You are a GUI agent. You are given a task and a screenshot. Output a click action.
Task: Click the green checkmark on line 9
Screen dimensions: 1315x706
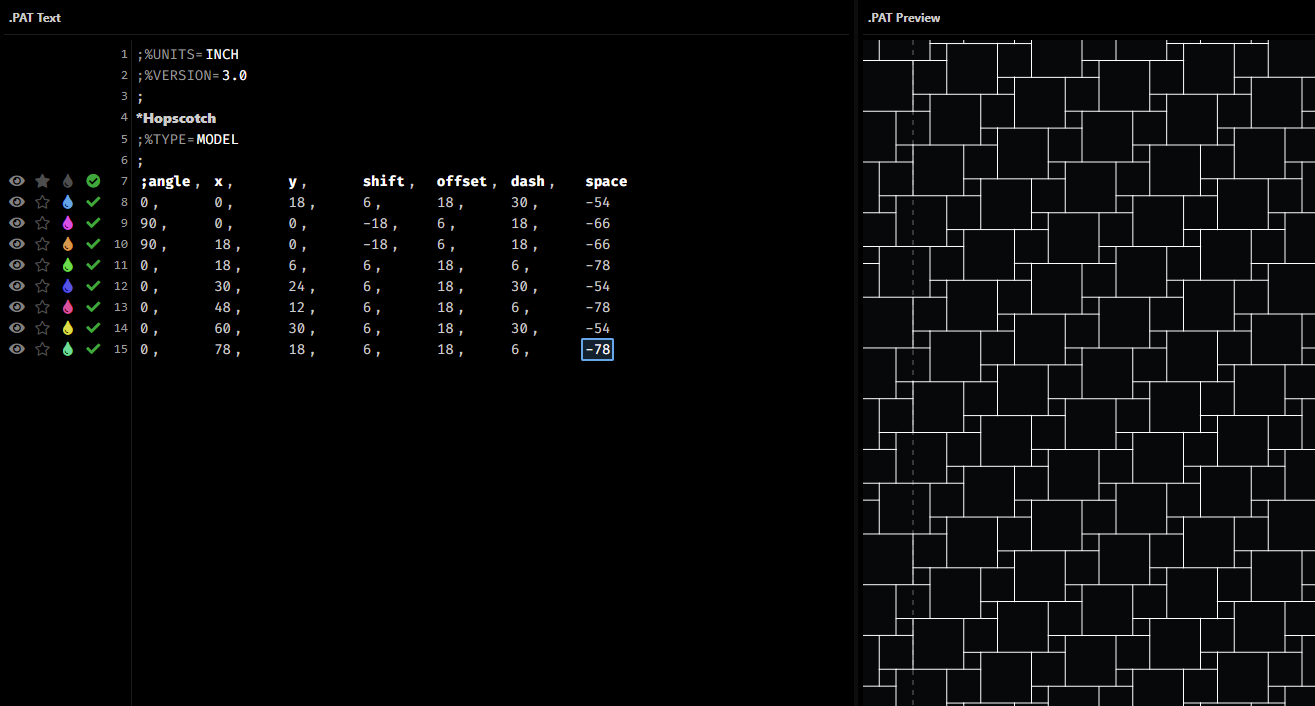tap(93, 223)
